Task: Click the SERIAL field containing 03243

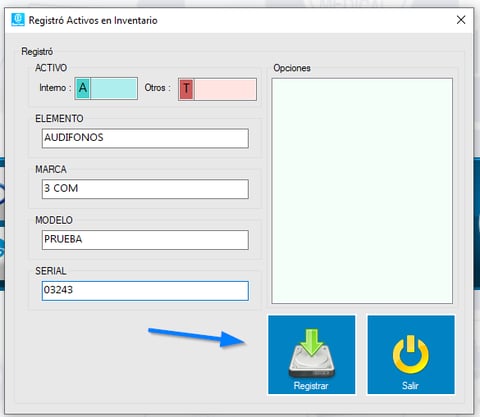Action: [145, 291]
